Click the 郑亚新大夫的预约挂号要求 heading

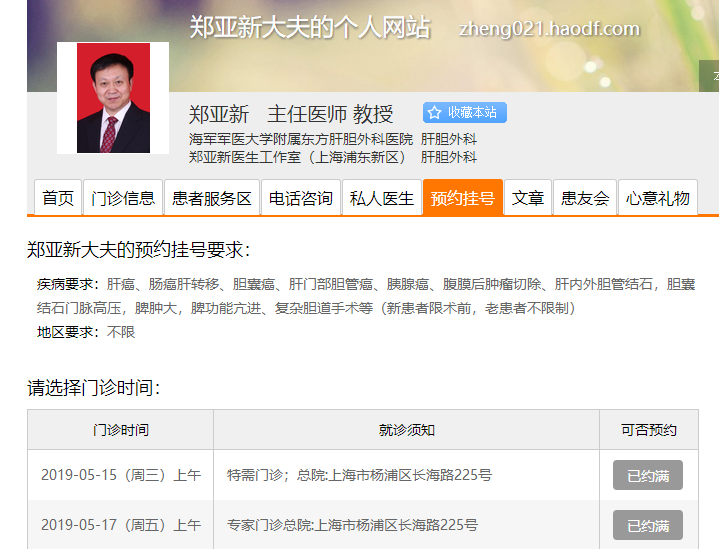pyautogui.click(x=139, y=250)
